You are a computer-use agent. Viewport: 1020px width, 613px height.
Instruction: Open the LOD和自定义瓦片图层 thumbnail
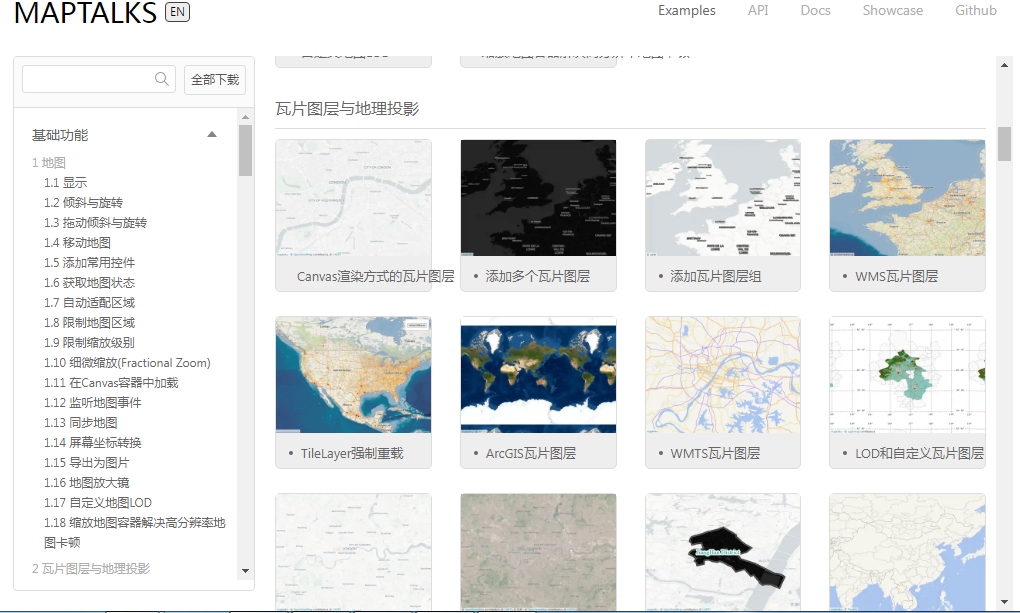click(907, 375)
